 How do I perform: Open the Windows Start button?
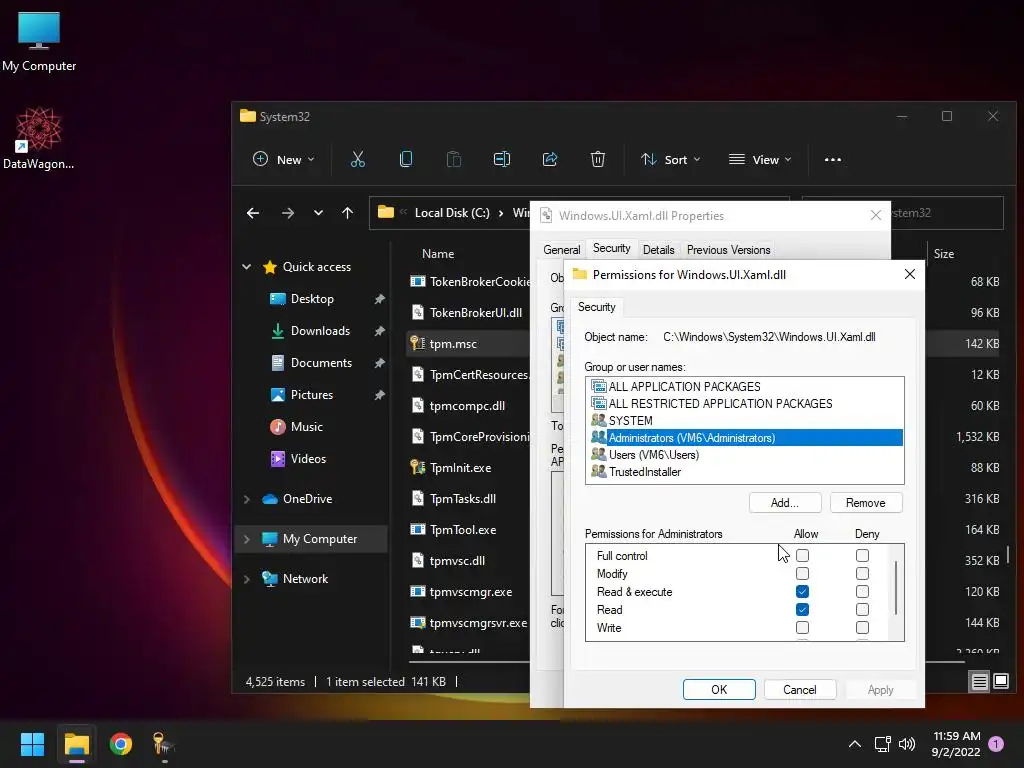32,744
